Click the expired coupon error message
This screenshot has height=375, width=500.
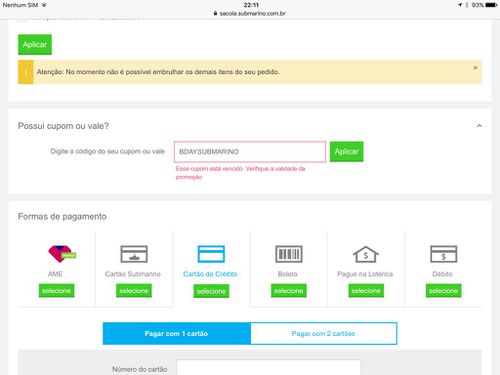click(x=240, y=173)
